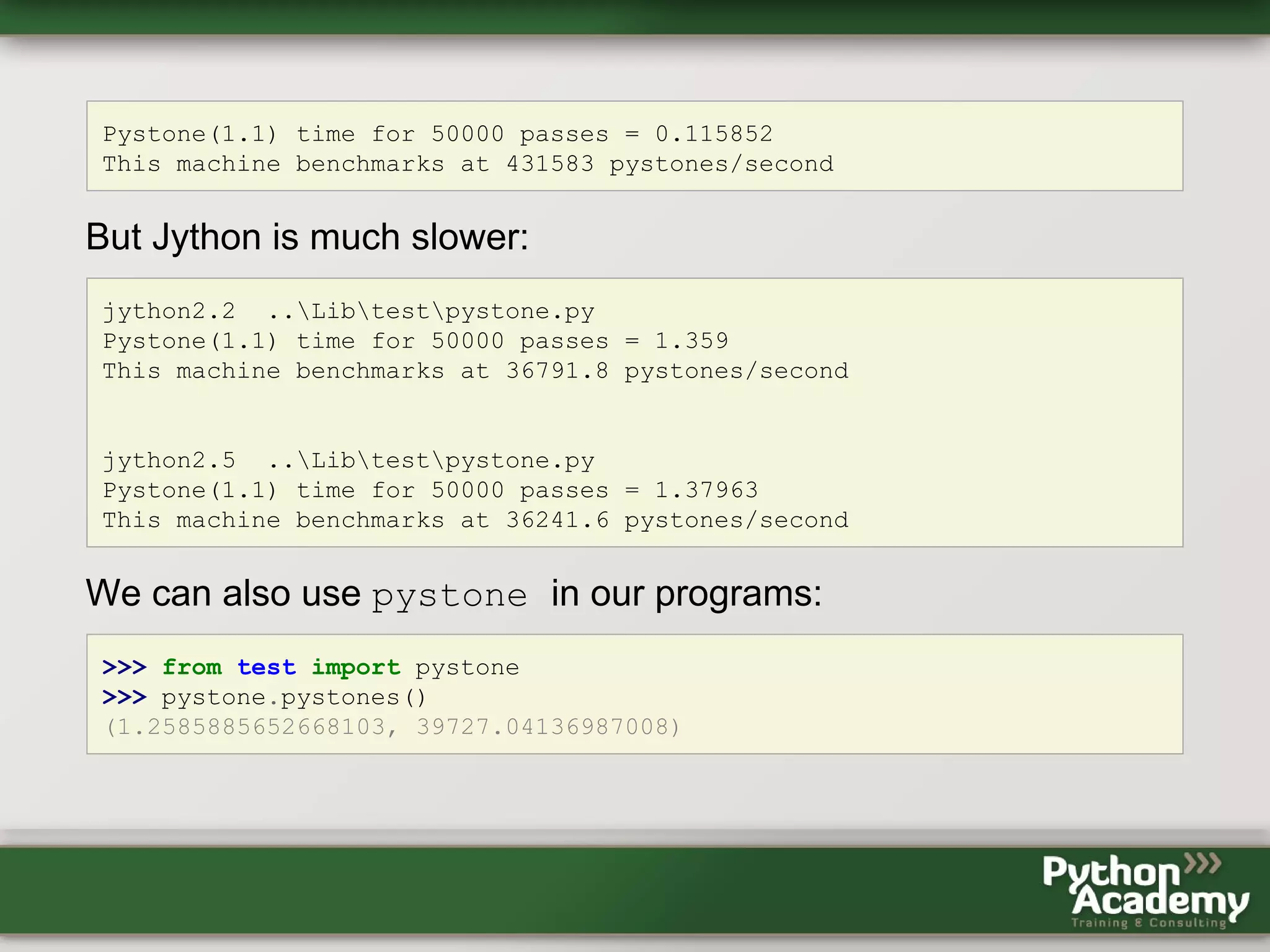Click the line with 36241.6 pystones/second
The width and height of the screenshot is (1270, 952).
476,520
